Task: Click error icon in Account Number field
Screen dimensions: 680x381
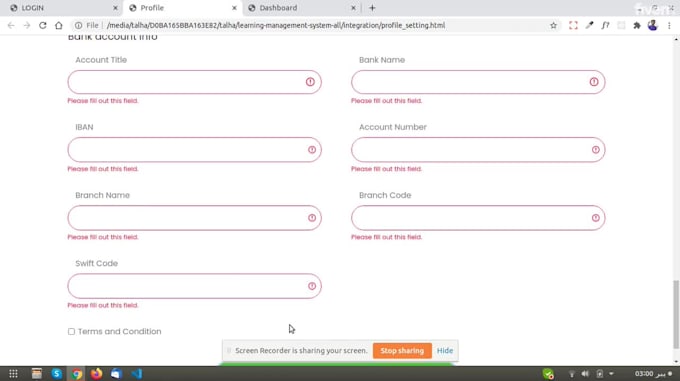Action: (x=595, y=150)
